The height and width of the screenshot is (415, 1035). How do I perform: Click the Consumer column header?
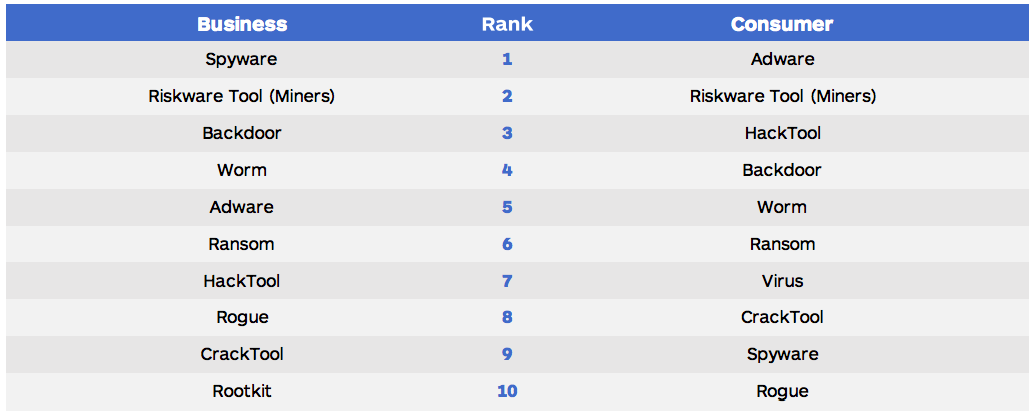[782, 24]
